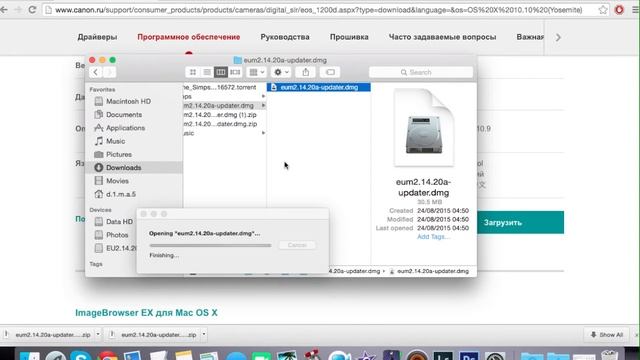Bookmark the page with the star icon
640x360 pixels.
coord(603,10)
